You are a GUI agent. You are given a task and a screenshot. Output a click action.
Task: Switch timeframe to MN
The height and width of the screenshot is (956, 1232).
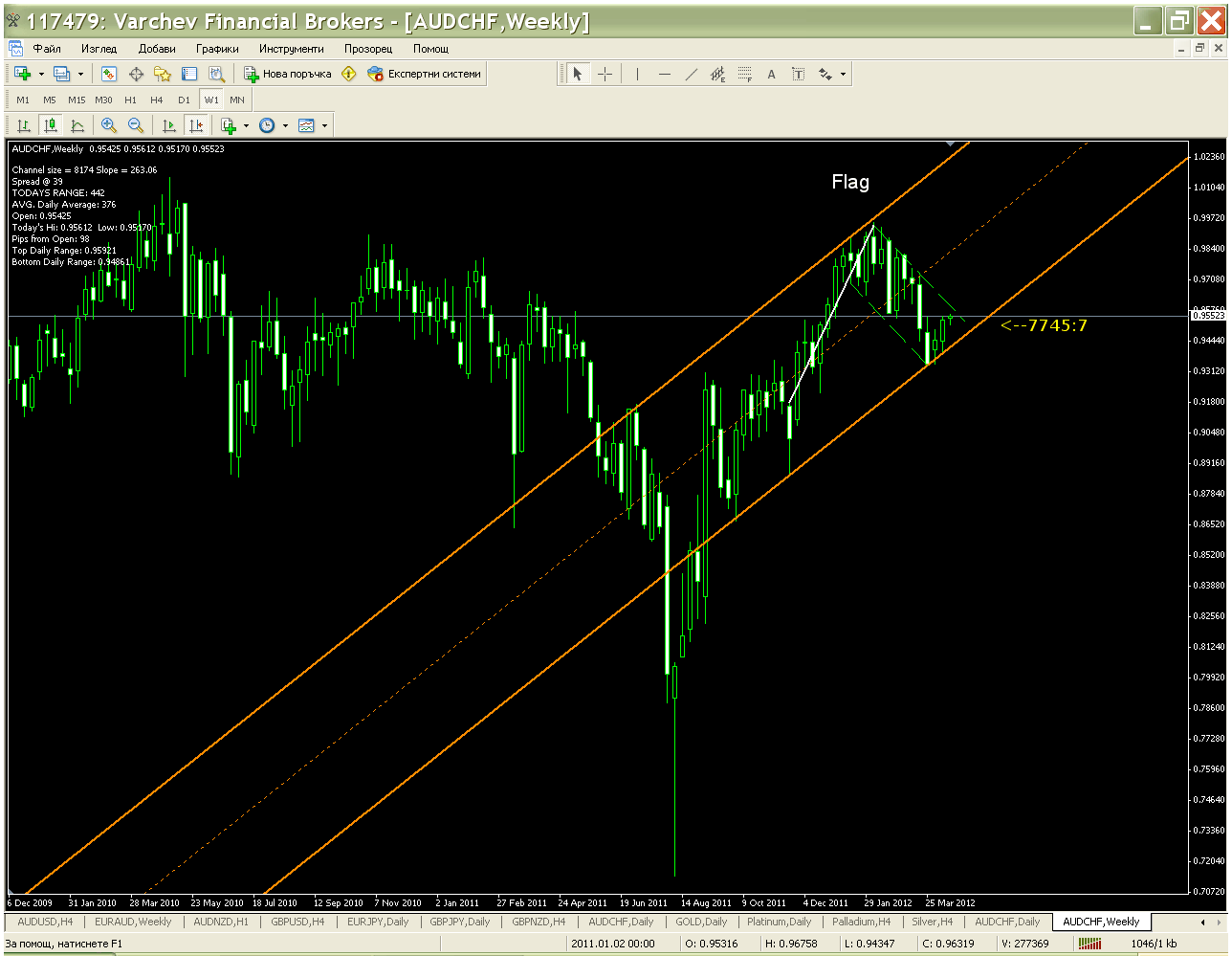pyautogui.click(x=237, y=100)
